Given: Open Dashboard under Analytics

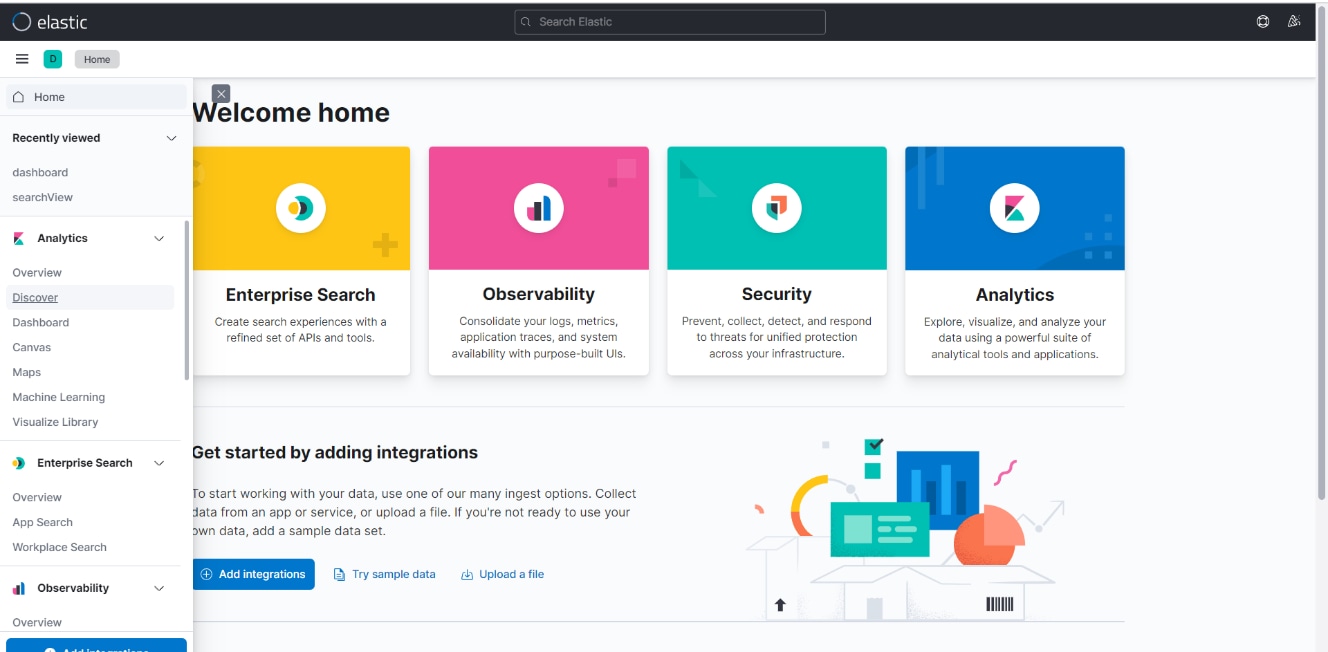Looking at the screenshot, I should tap(41, 322).
